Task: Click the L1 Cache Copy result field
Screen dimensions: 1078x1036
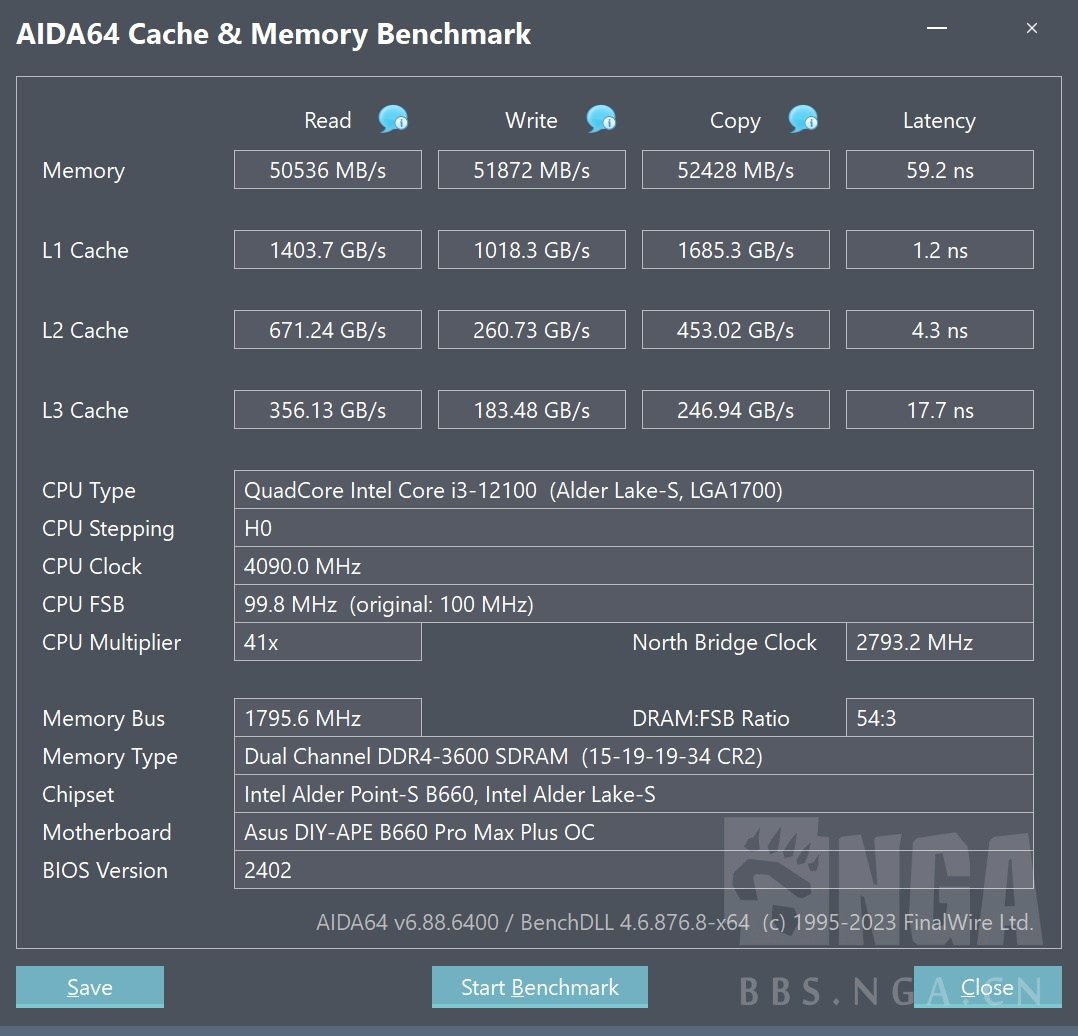Action: (x=735, y=249)
